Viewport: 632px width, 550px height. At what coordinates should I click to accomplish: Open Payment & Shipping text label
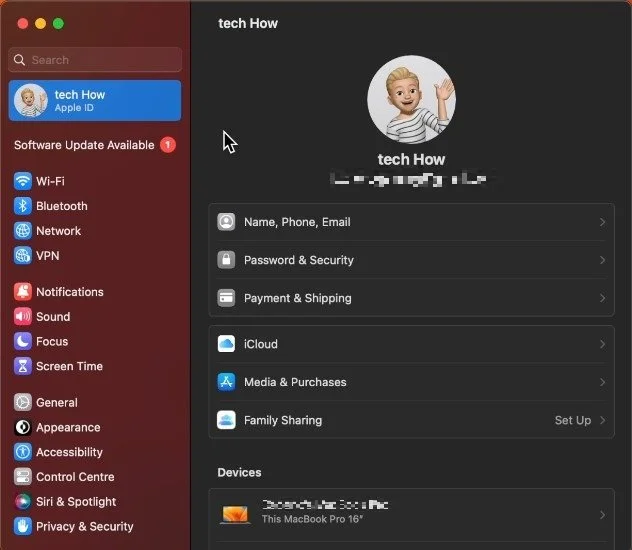[x=297, y=298]
